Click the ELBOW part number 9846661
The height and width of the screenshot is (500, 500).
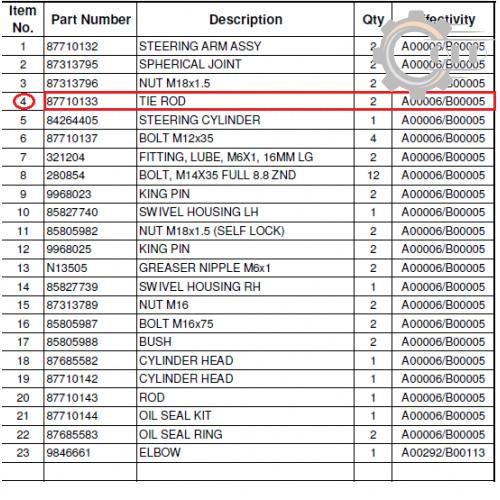(x=68, y=453)
